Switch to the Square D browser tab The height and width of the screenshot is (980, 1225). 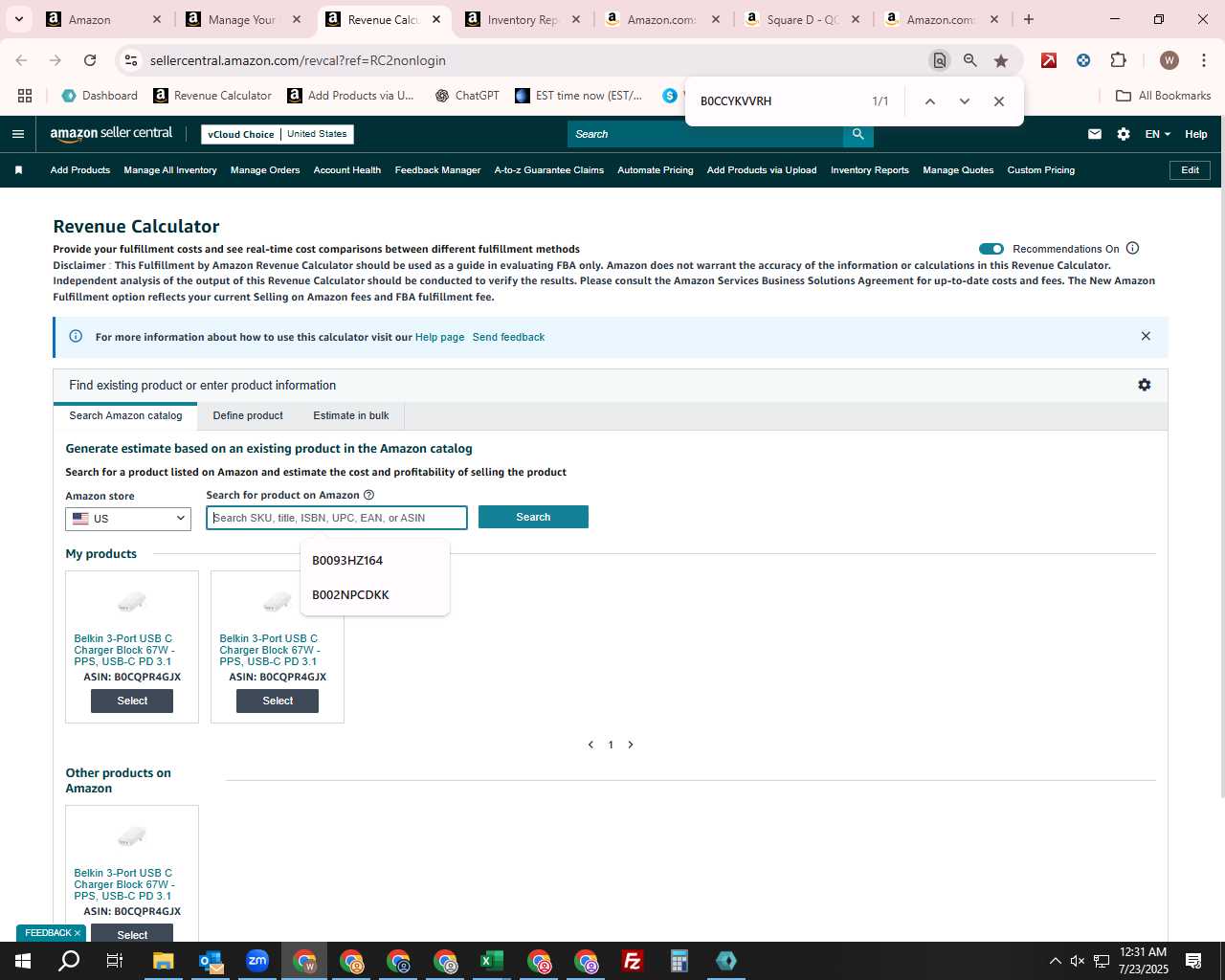802,19
